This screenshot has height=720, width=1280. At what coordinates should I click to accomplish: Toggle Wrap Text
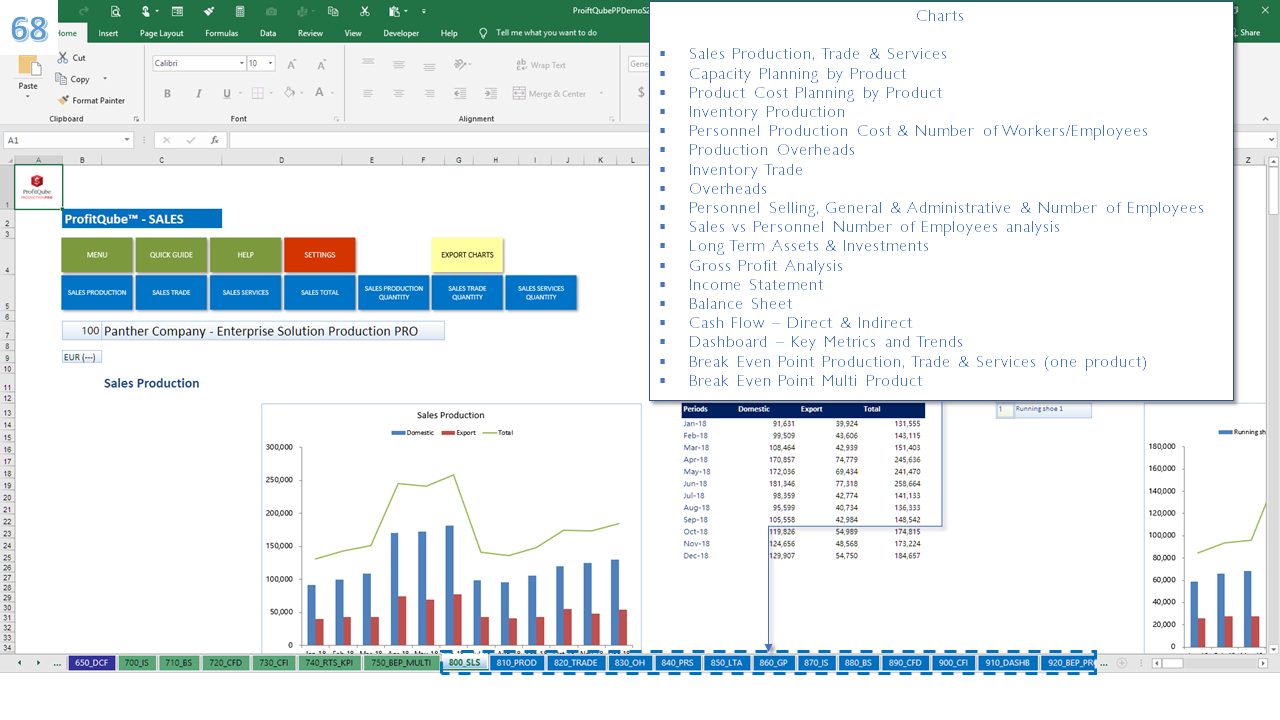540,65
